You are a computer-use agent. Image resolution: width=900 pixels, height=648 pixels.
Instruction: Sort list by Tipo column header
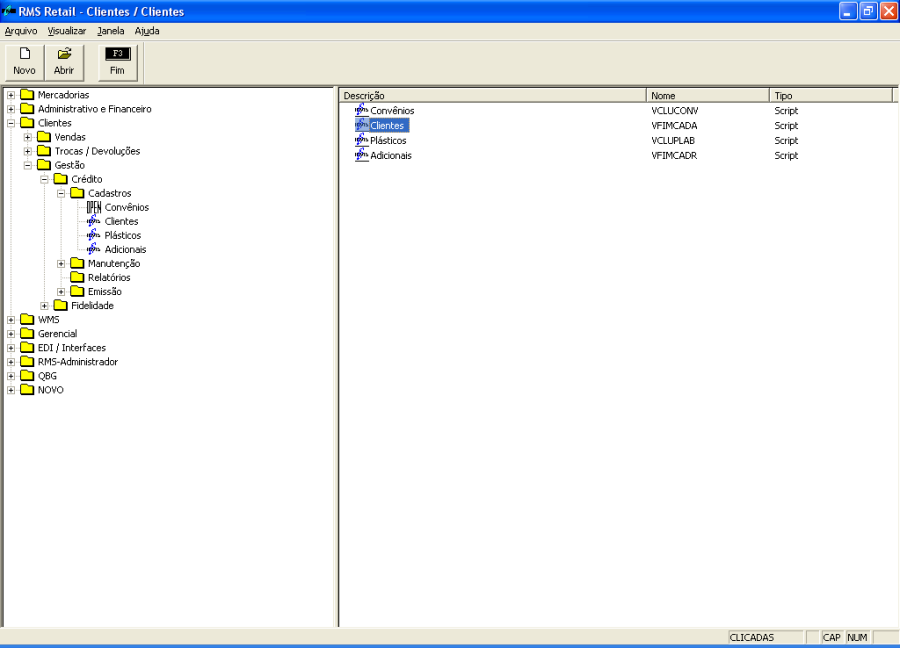point(831,95)
